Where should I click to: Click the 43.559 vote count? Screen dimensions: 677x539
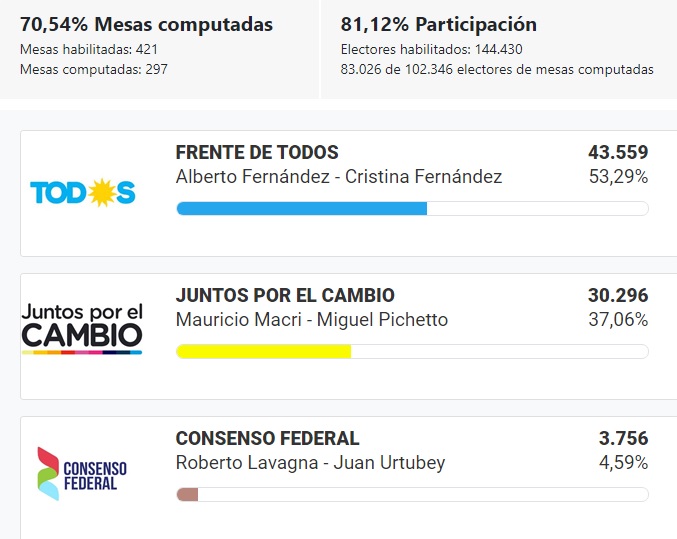(x=618, y=153)
